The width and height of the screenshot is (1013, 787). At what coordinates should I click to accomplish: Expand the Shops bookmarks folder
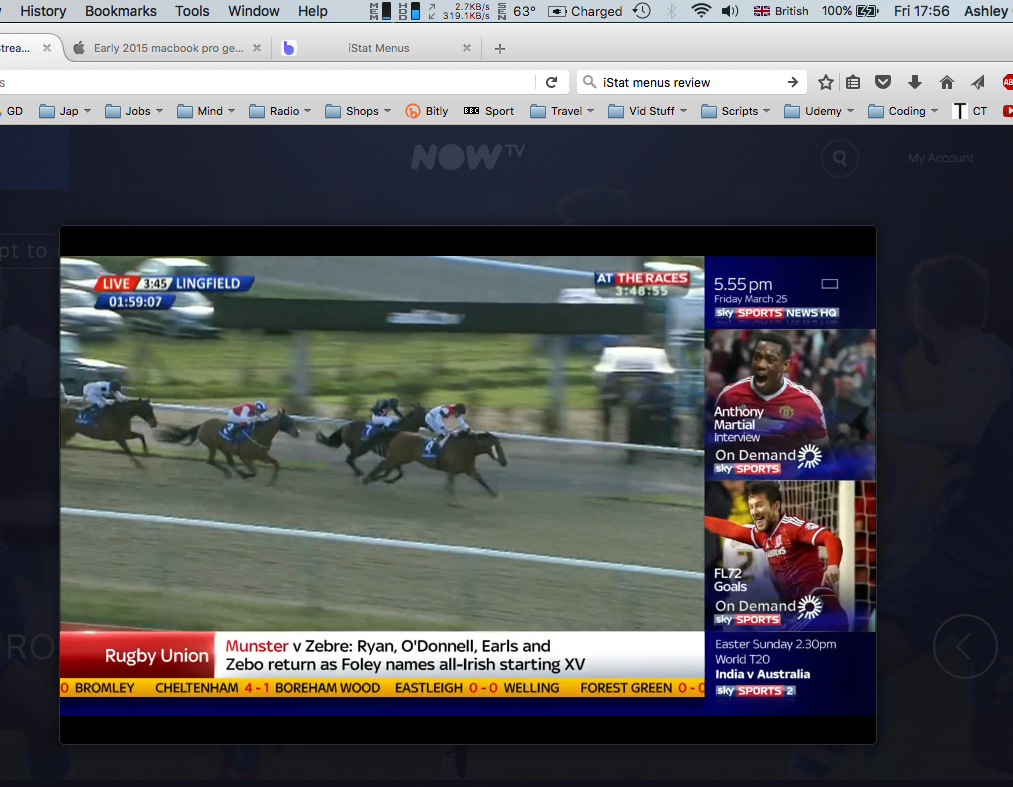click(358, 111)
